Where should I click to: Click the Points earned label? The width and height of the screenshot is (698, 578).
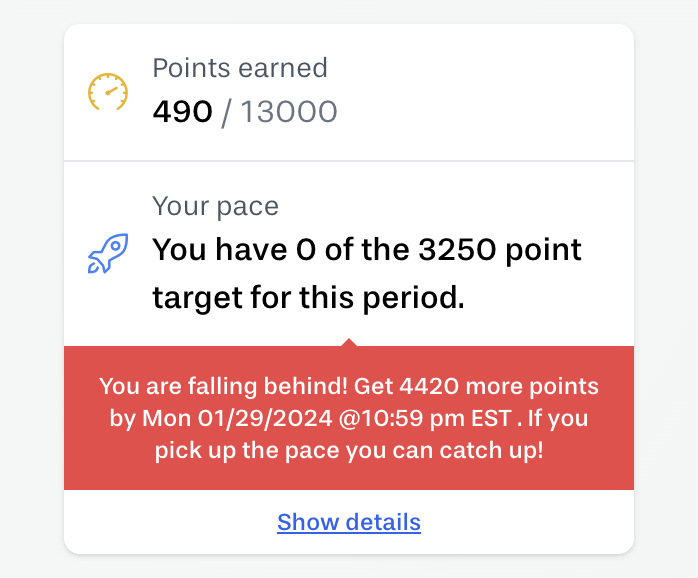pyautogui.click(x=240, y=68)
